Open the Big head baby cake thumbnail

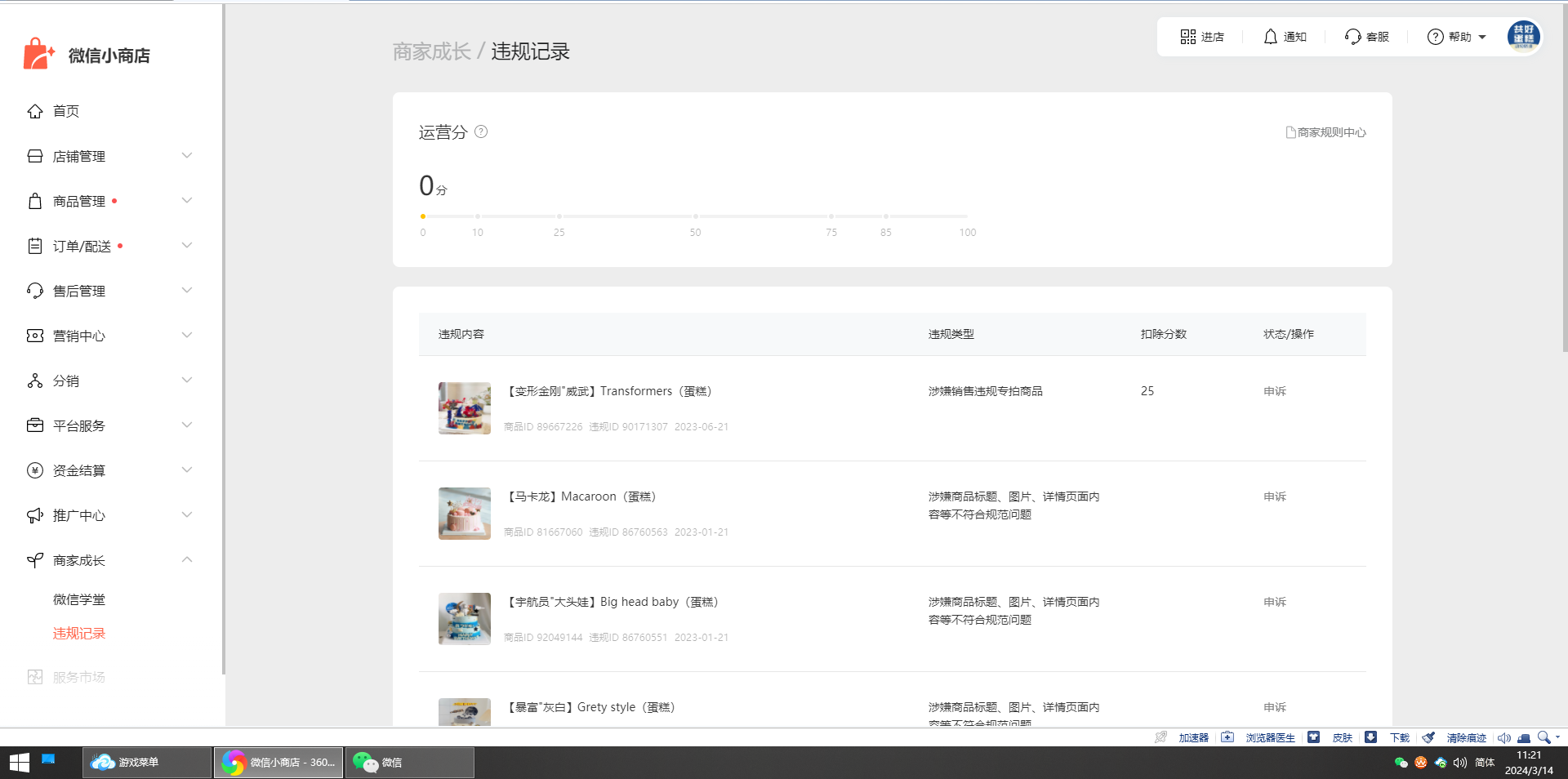coord(465,619)
